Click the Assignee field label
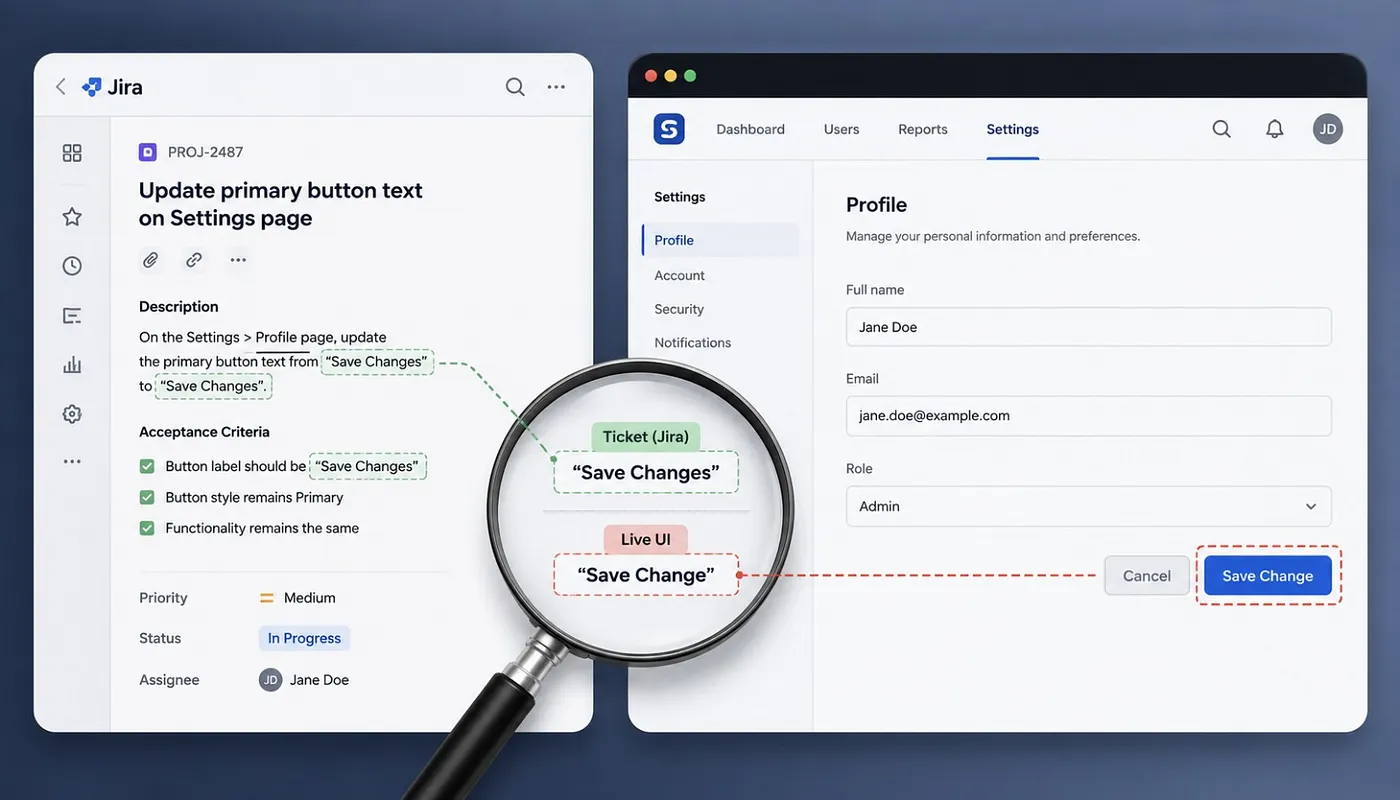The height and width of the screenshot is (800, 1400). tap(169, 680)
